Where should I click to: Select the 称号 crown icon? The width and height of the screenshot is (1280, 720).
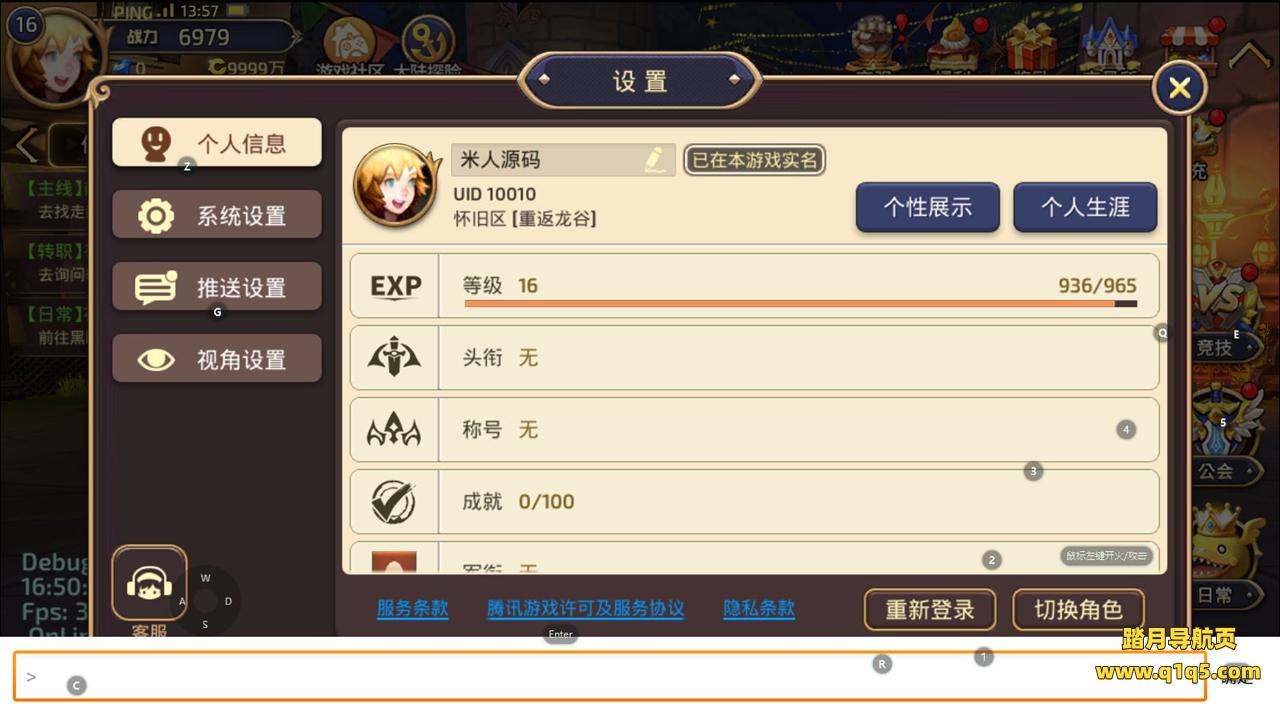tap(394, 430)
